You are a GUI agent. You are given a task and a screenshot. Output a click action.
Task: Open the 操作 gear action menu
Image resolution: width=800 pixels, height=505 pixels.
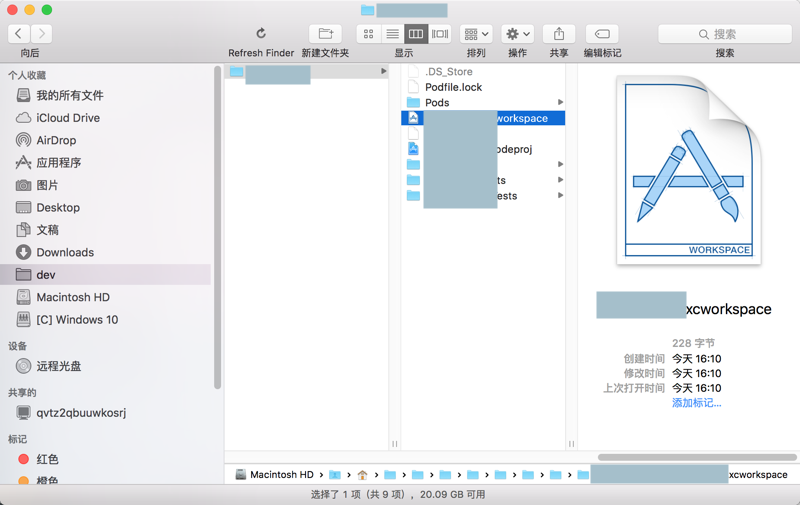pos(517,34)
